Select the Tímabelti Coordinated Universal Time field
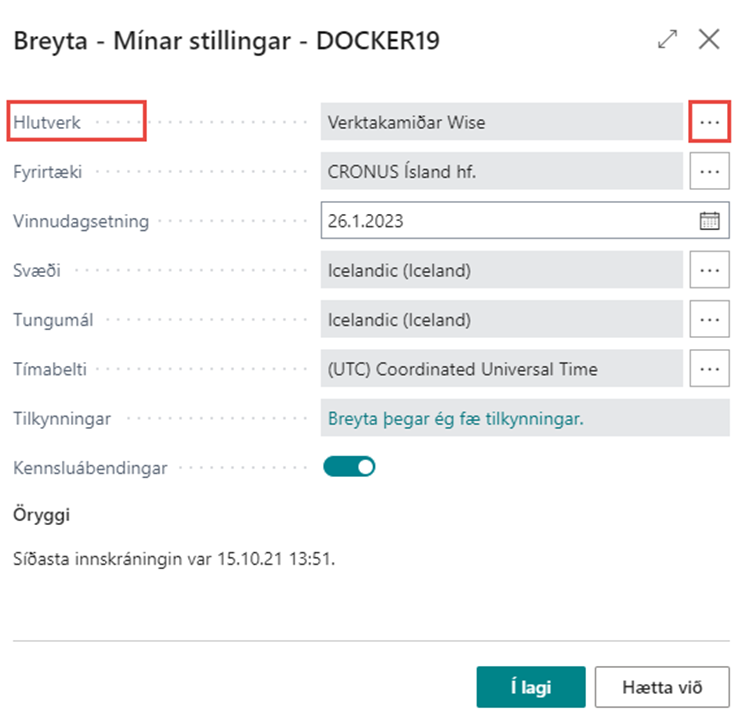752x726 pixels. [x=501, y=369]
